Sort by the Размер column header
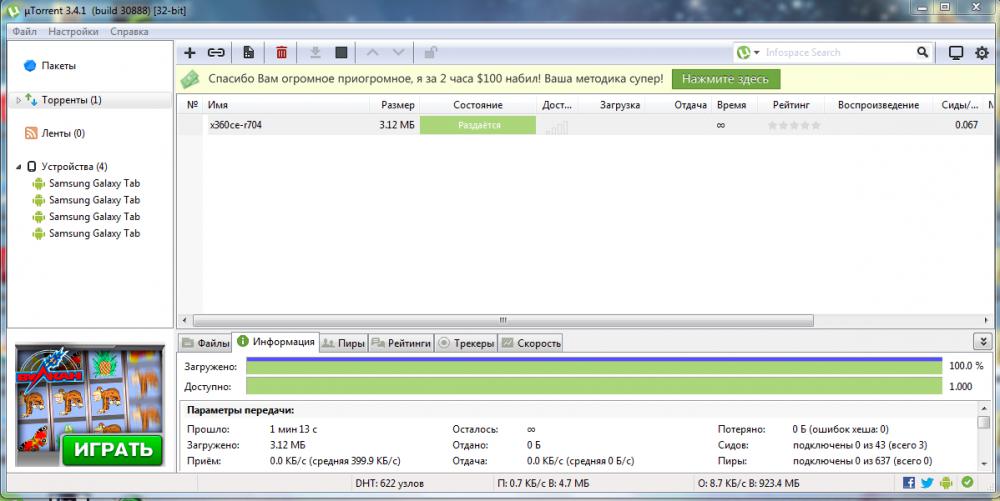The width and height of the screenshot is (1000, 501). coord(395,105)
